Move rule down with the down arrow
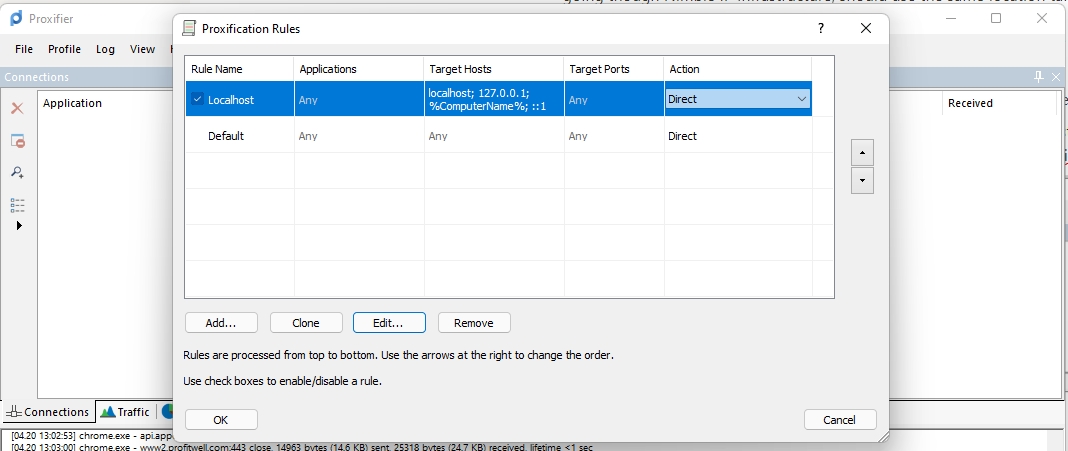 tap(861, 181)
